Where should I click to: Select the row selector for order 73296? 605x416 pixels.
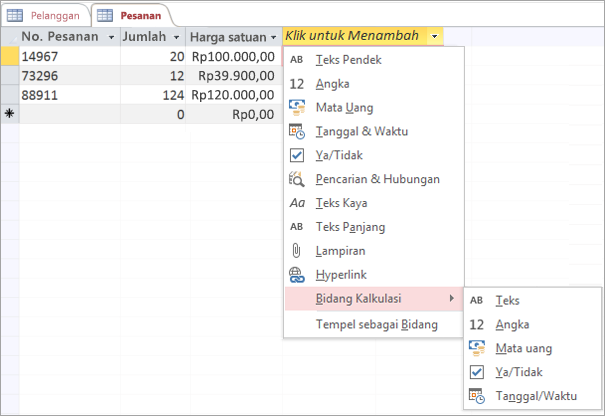(10, 76)
